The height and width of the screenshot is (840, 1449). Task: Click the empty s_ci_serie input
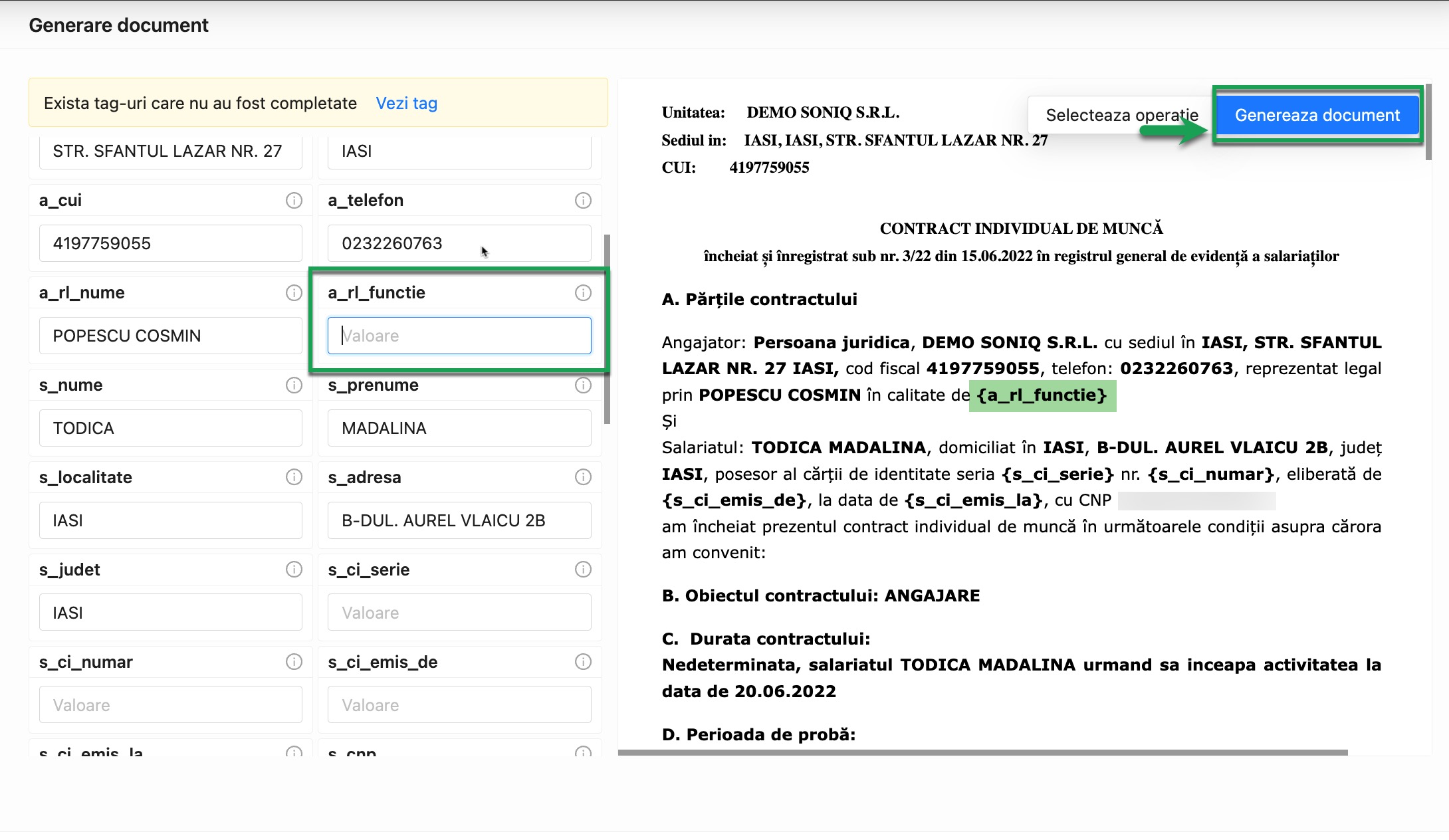coord(459,613)
